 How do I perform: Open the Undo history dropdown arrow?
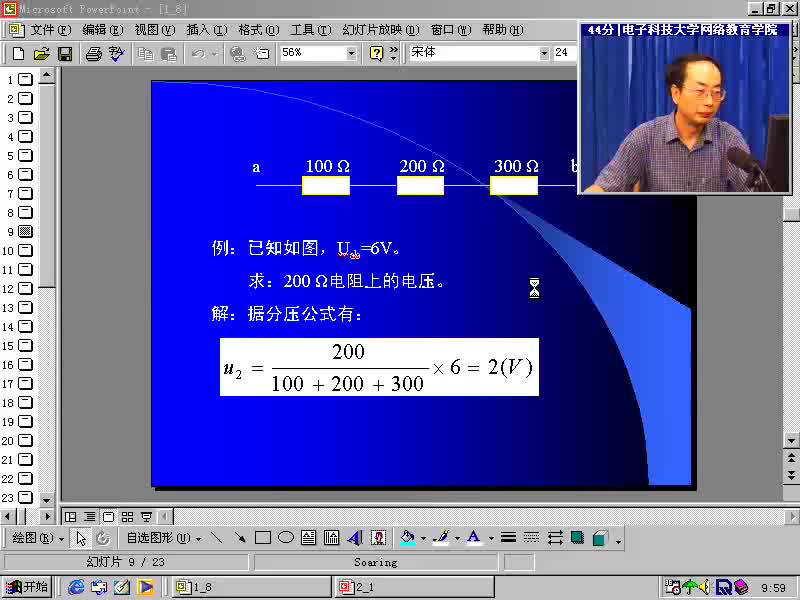coord(214,54)
